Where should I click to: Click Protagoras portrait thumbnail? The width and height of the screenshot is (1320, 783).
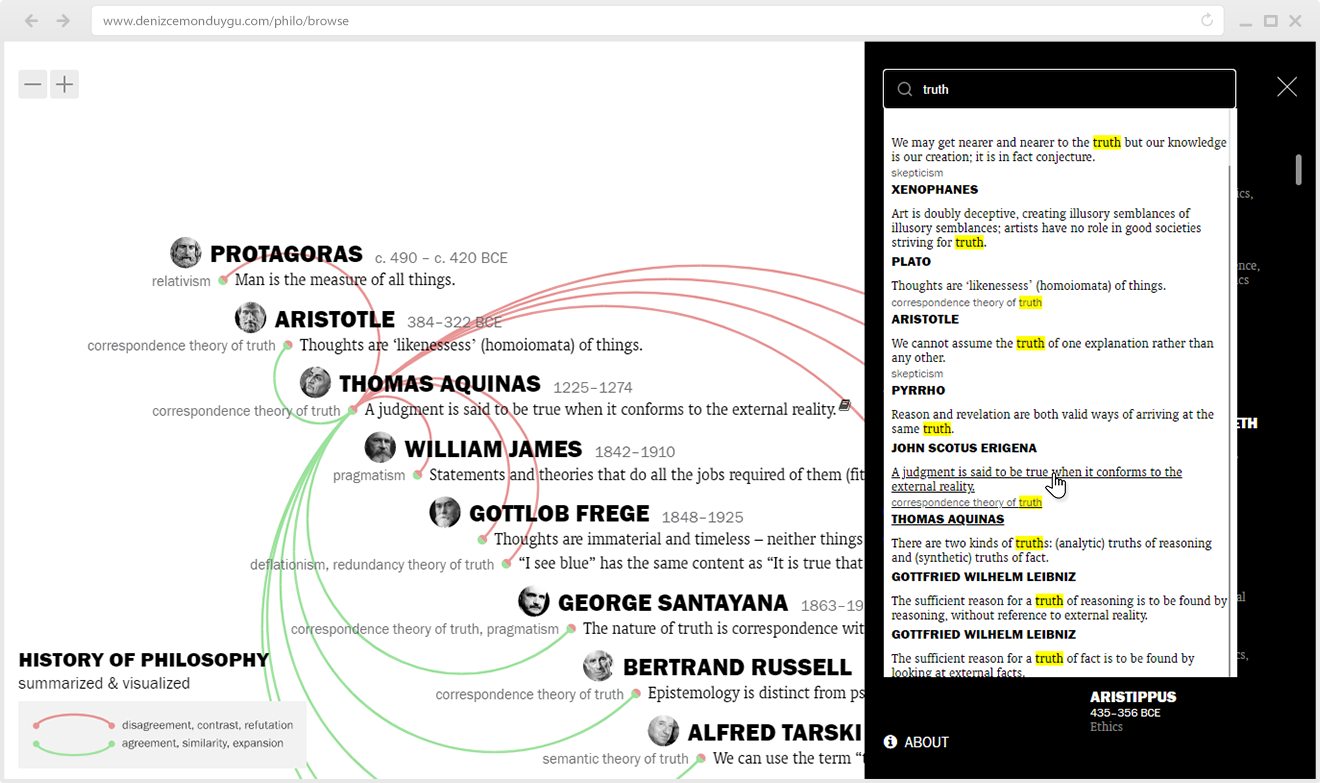pos(186,253)
